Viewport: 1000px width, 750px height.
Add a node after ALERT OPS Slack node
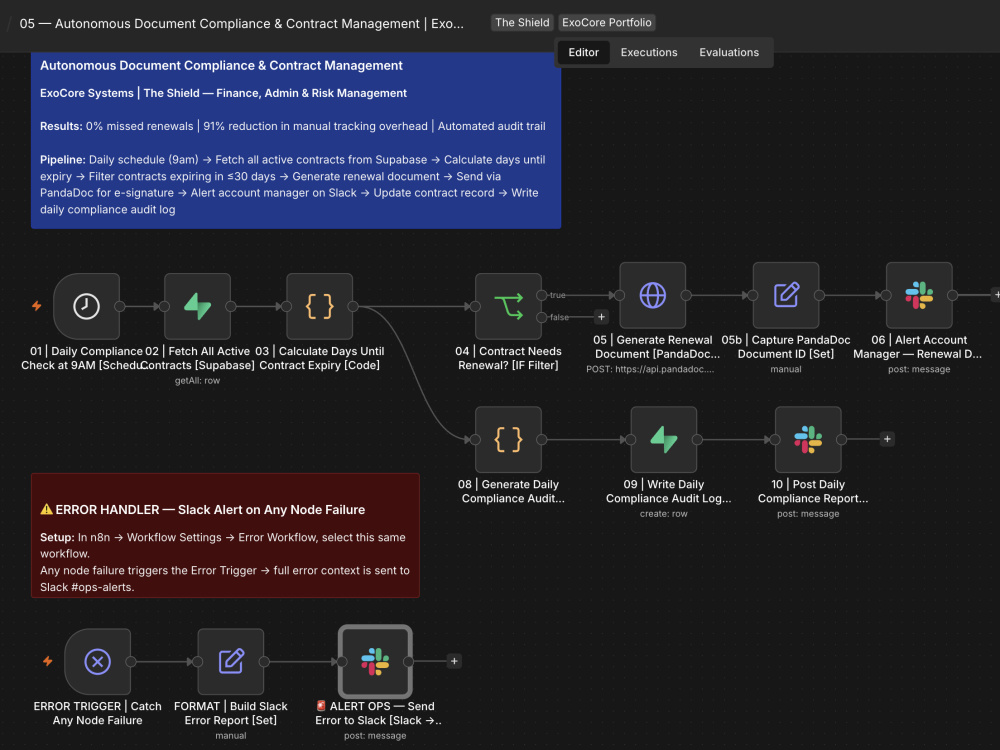454,661
